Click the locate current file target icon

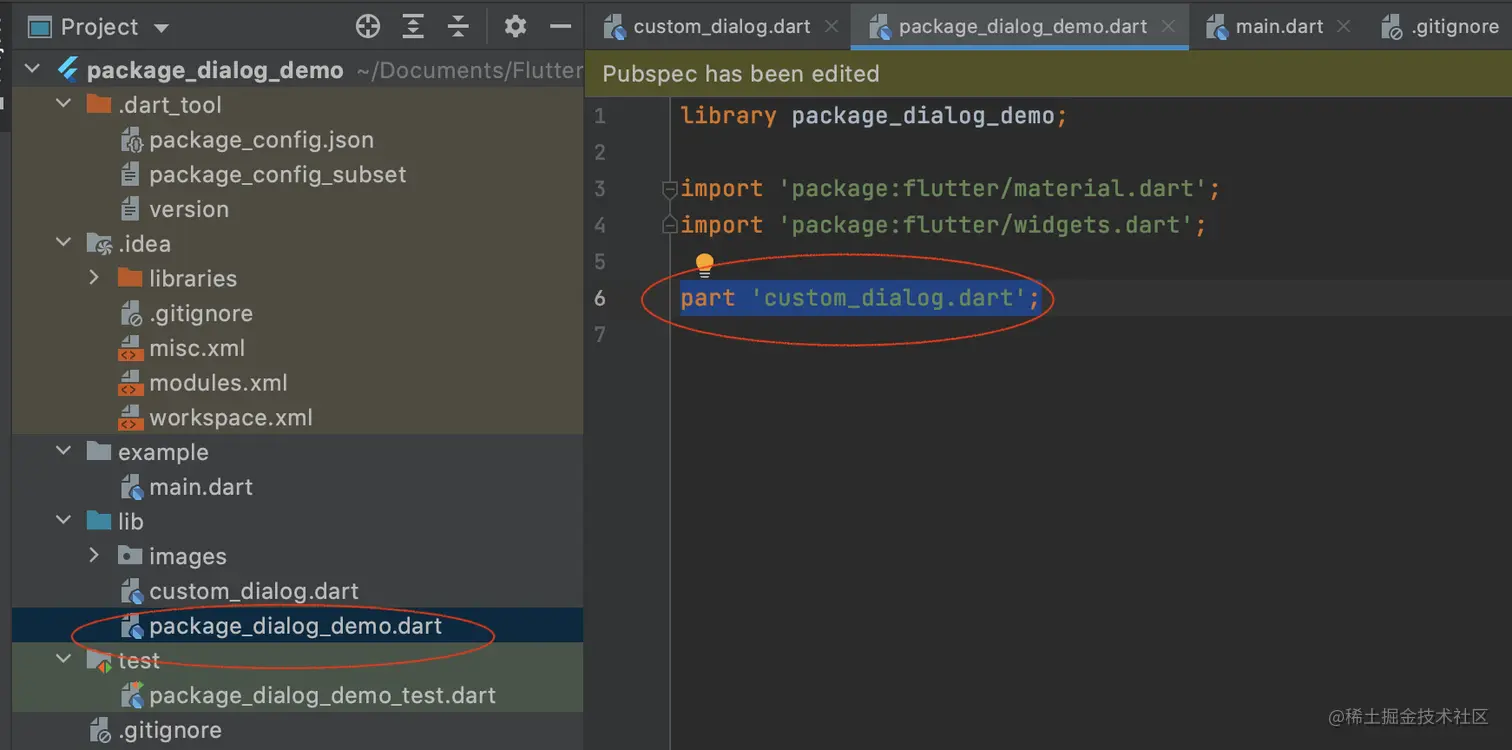coord(368,27)
